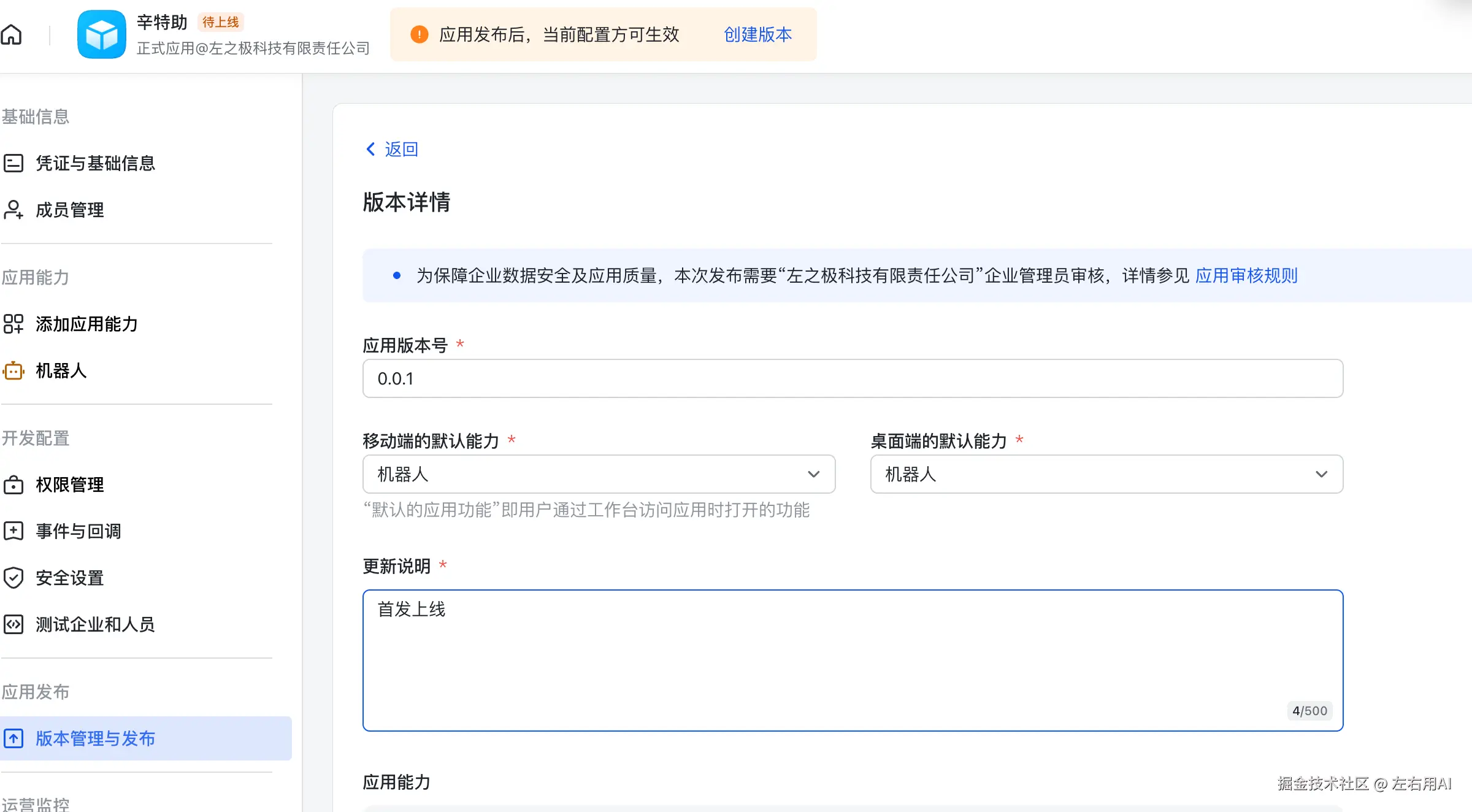Click the app version number field
This screenshot has width=1472, height=812.
click(x=853, y=378)
